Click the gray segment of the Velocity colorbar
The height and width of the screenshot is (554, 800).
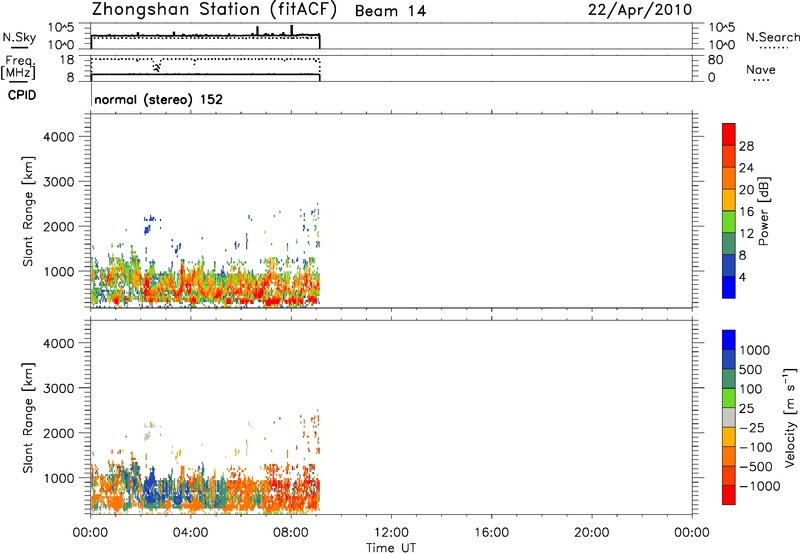point(729,417)
